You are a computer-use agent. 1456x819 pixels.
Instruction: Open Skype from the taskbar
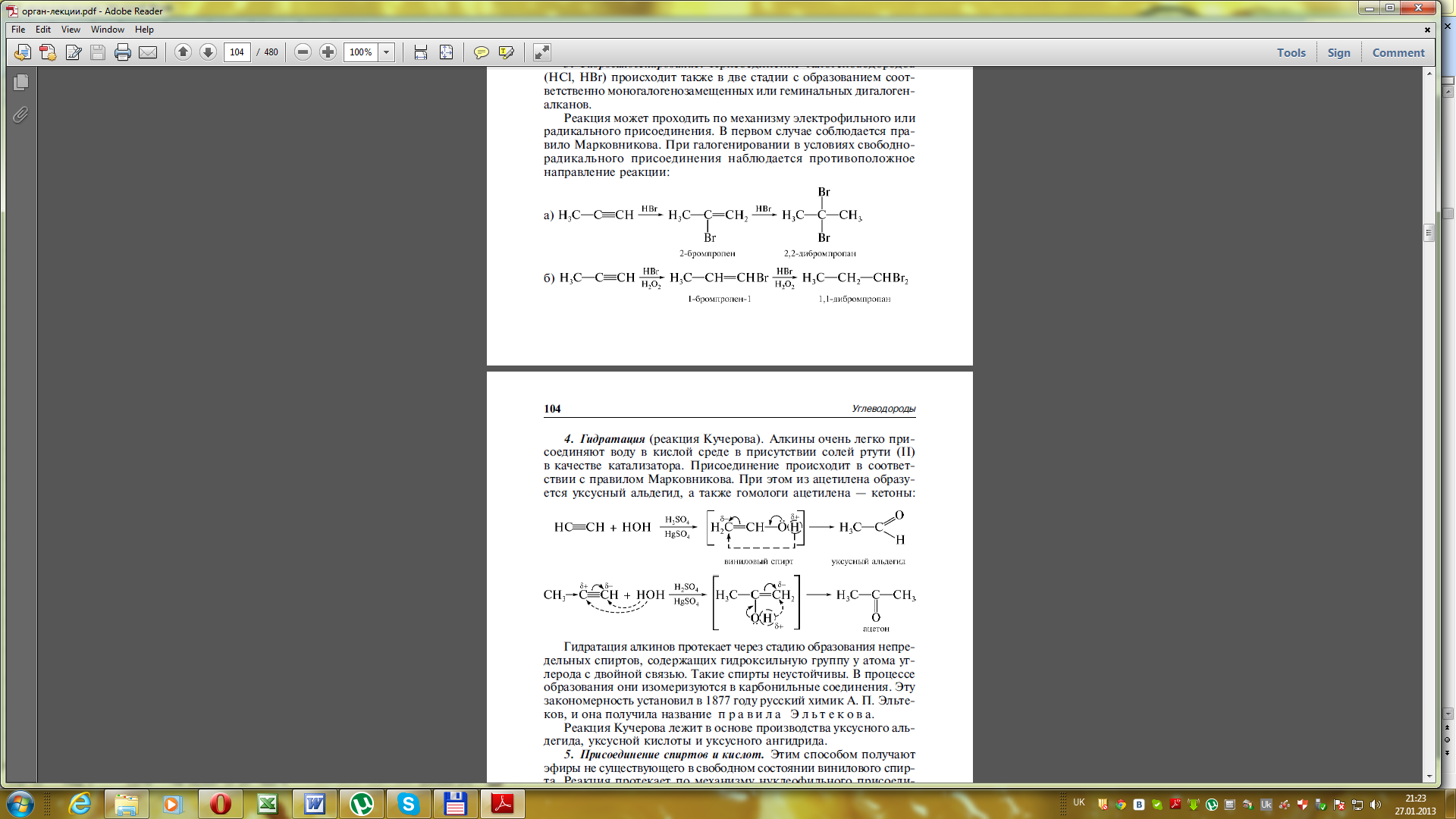point(408,804)
